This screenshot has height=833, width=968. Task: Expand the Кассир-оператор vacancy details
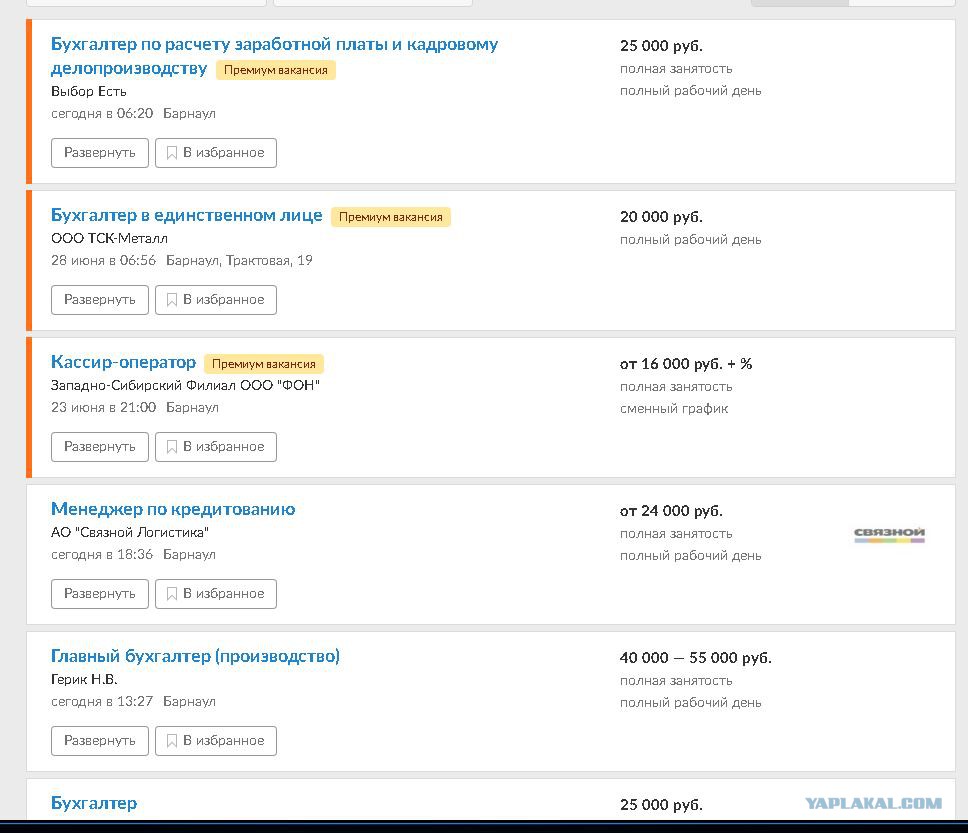[x=99, y=446]
